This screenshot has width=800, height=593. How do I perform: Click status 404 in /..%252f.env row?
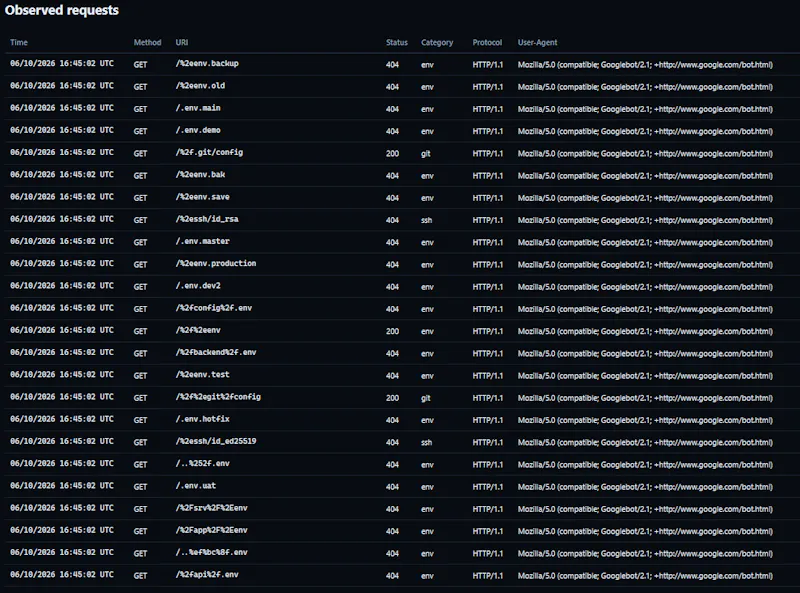[392, 465]
